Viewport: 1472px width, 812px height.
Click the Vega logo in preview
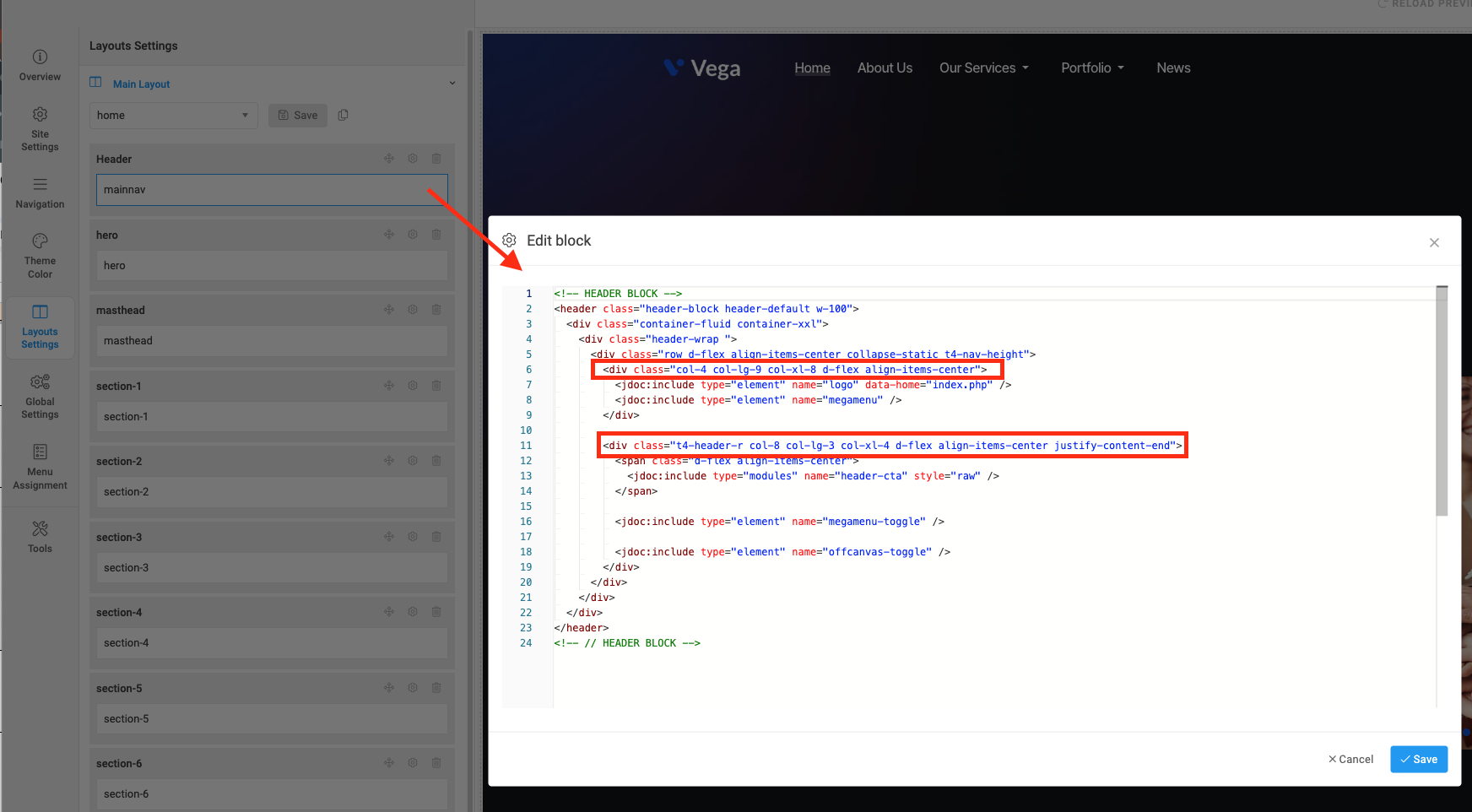[702, 68]
